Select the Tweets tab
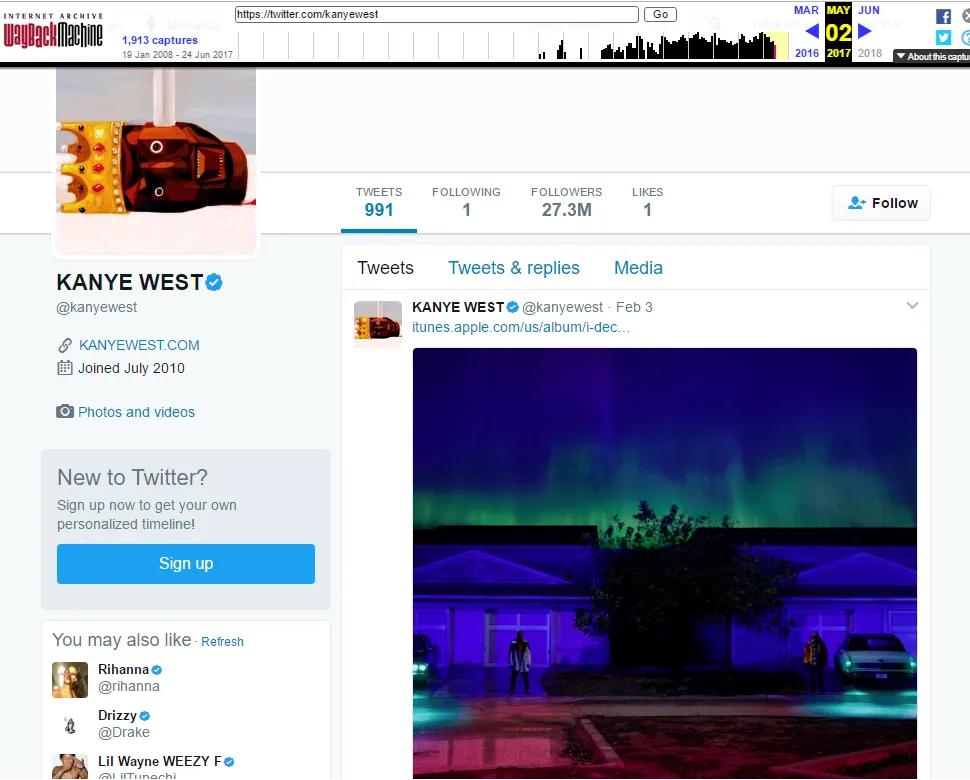This screenshot has width=970, height=780. pos(385,268)
